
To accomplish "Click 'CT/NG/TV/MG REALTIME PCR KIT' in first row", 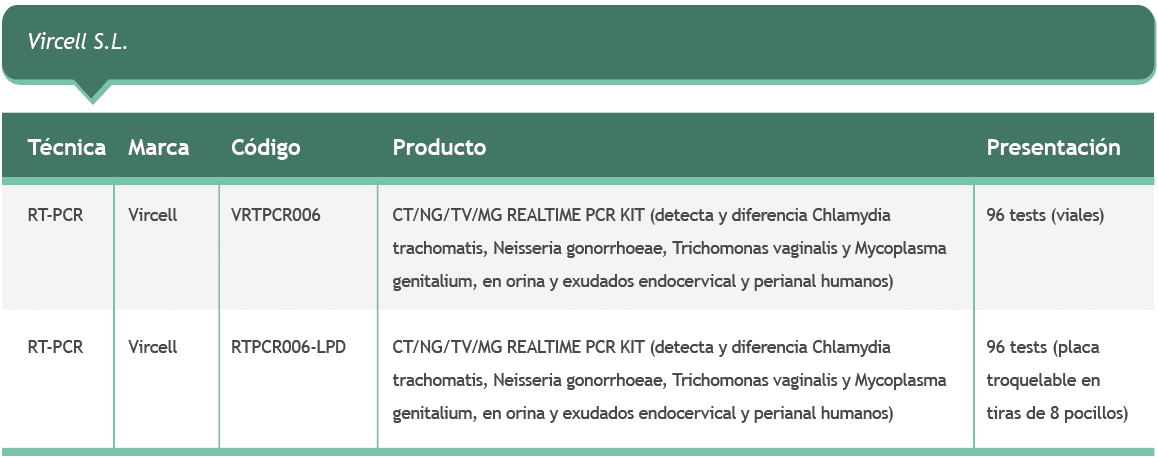I will [518, 215].
